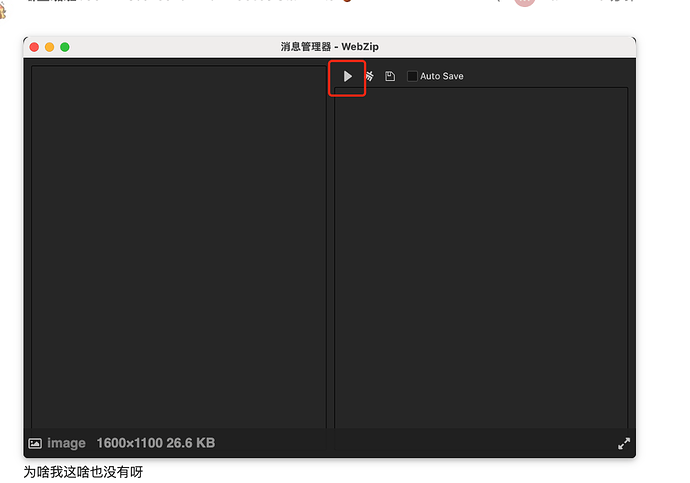Click the play/run triangle button
This screenshot has height=483, width=690.
click(348, 77)
